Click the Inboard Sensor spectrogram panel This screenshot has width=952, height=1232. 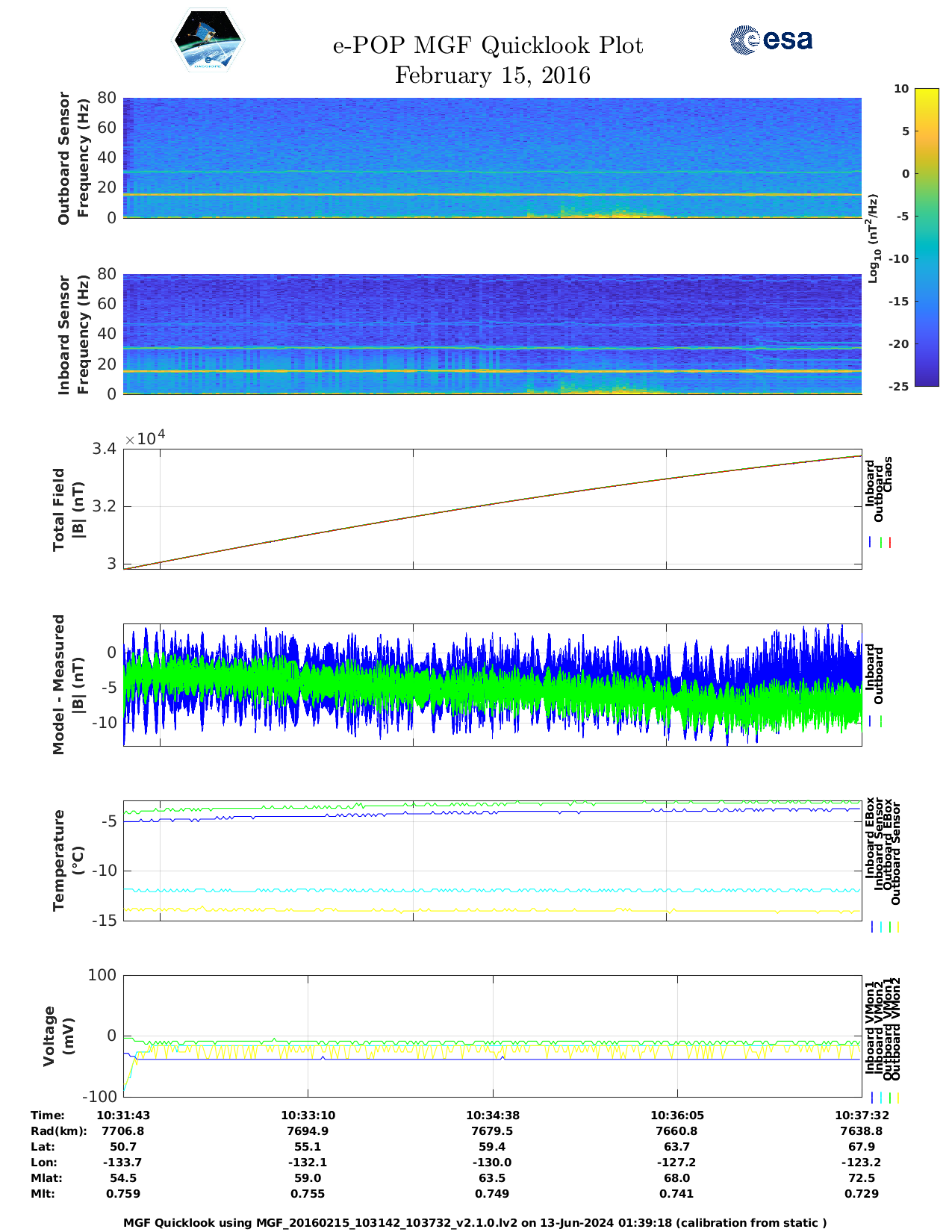click(x=492, y=334)
